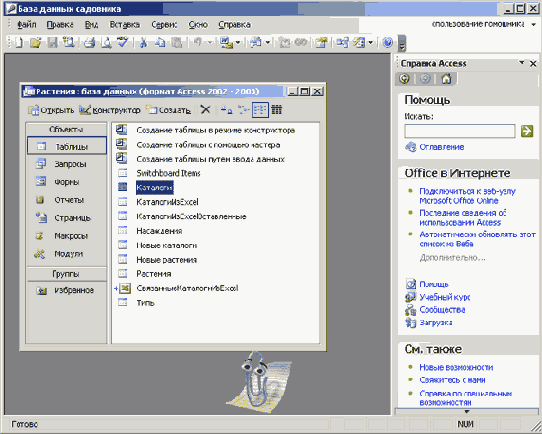
Task: Click the Home icon in help pane
Action: pos(446,79)
